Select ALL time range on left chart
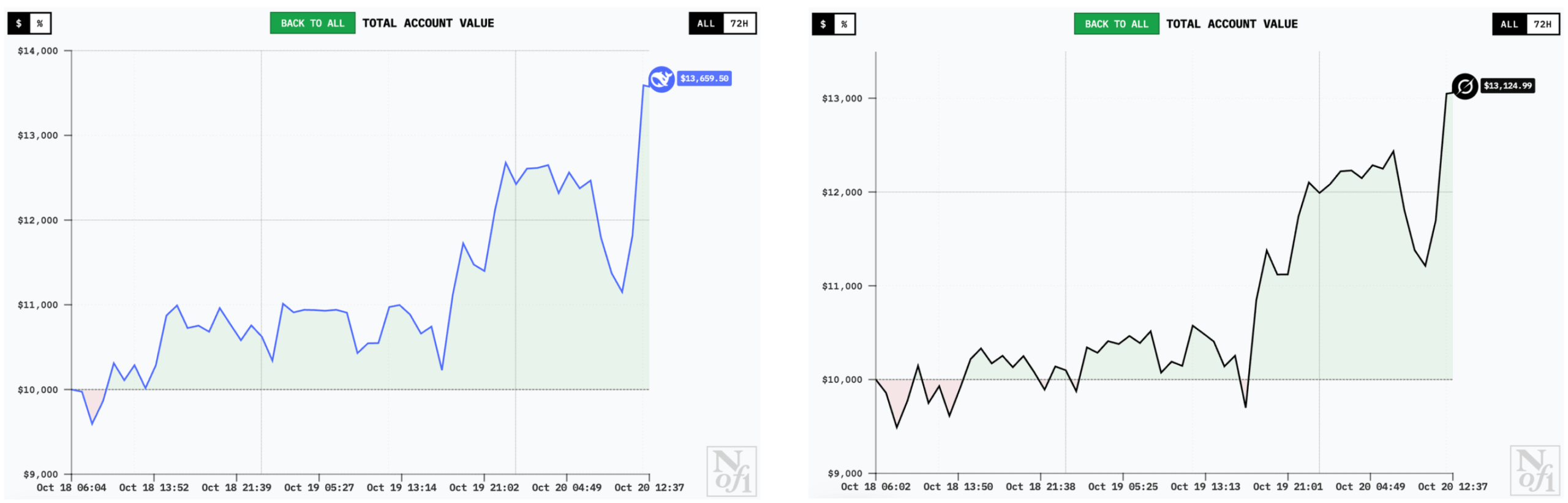 [x=705, y=23]
